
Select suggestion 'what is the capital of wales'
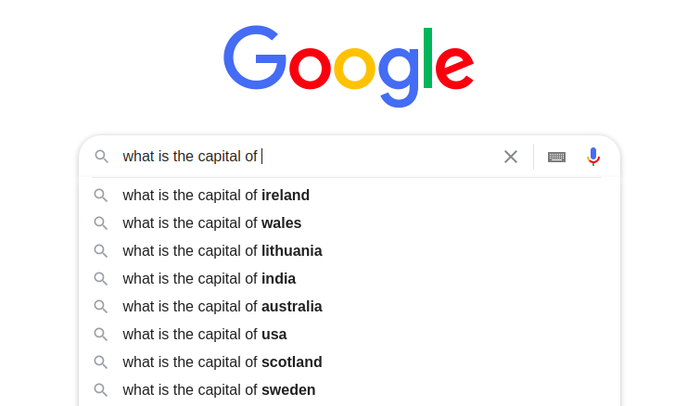coord(350,223)
